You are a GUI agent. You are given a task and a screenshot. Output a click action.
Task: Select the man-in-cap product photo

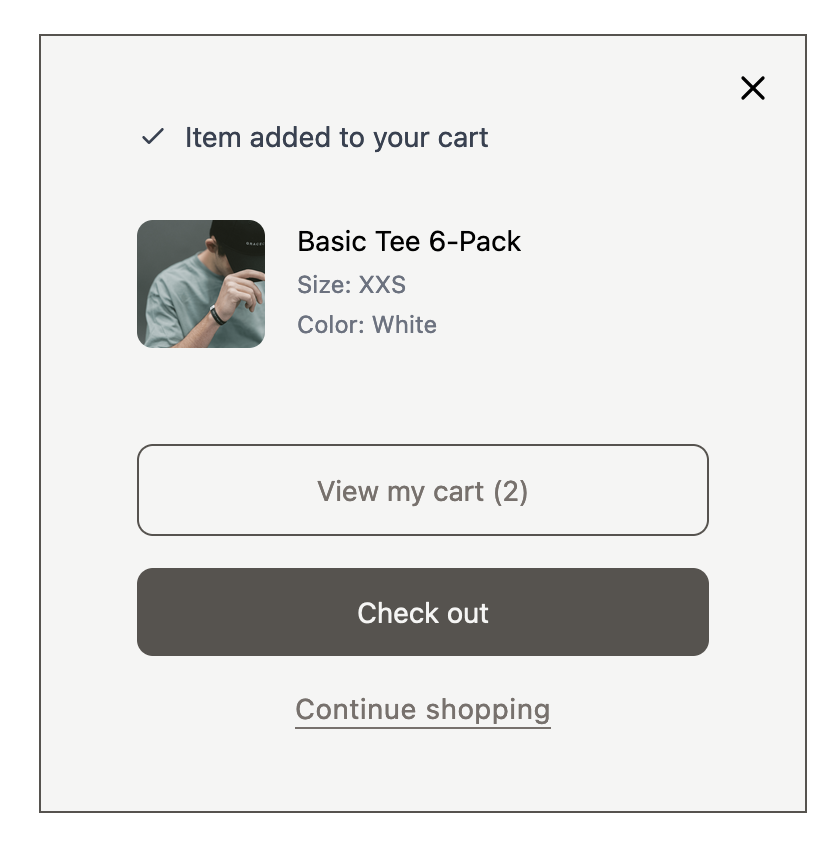pyautogui.click(x=201, y=284)
